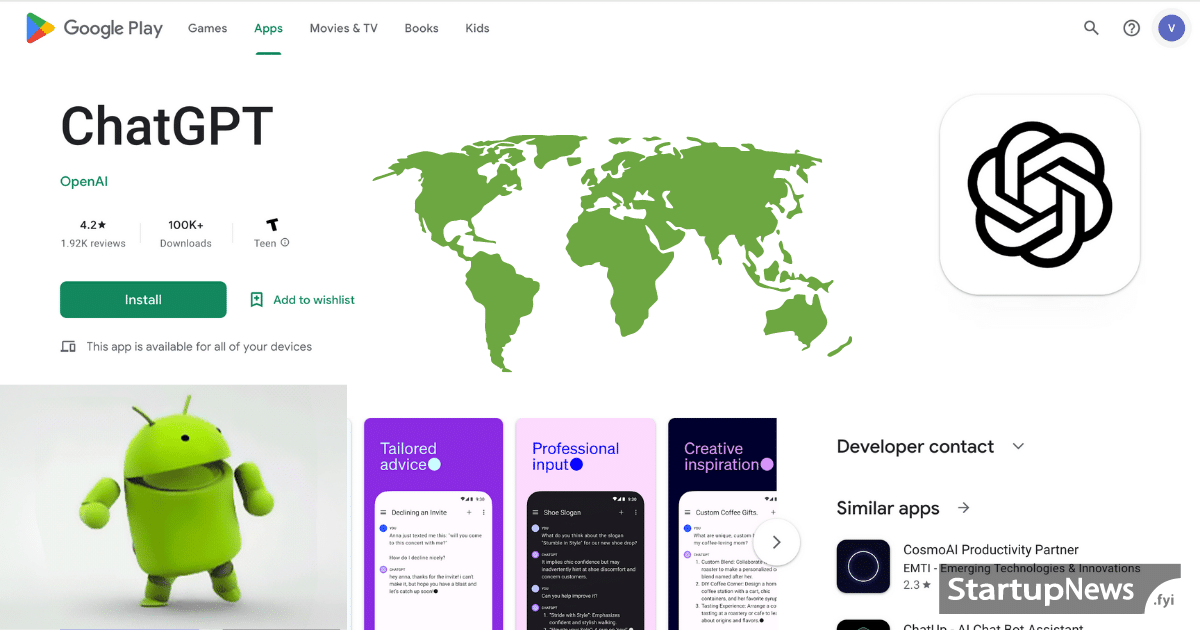Switch to the Movies & TV tab
Screen dimensions: 1200x630
tap(343, 28)
